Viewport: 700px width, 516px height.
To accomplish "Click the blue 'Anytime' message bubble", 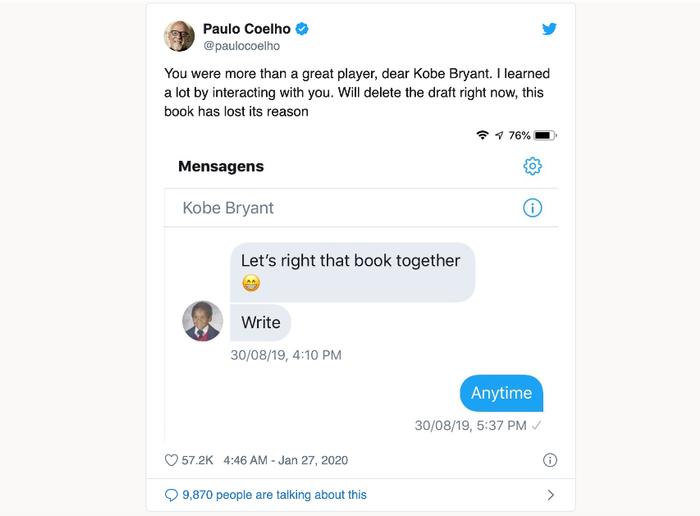I will [501, 393].
